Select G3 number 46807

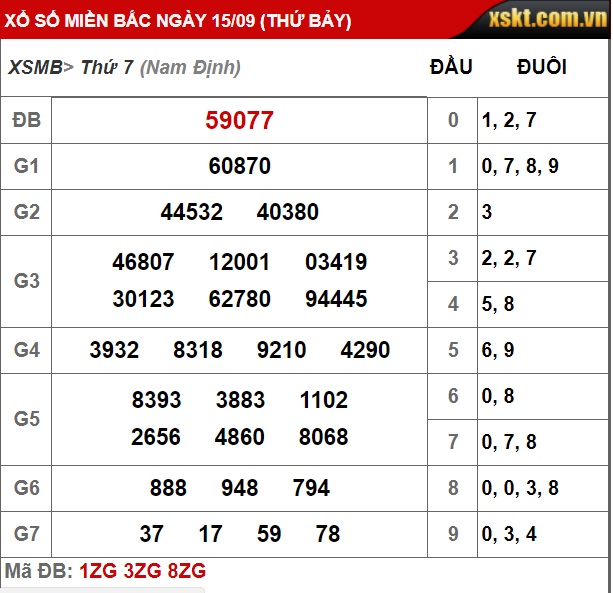click(x=143, y=262)
